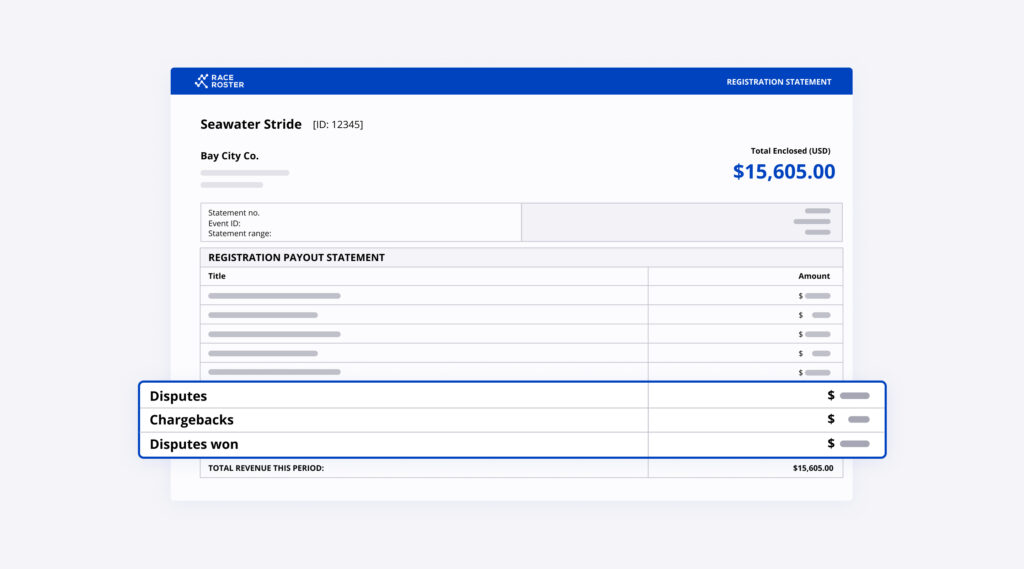Select the Disputes row label

178,396
